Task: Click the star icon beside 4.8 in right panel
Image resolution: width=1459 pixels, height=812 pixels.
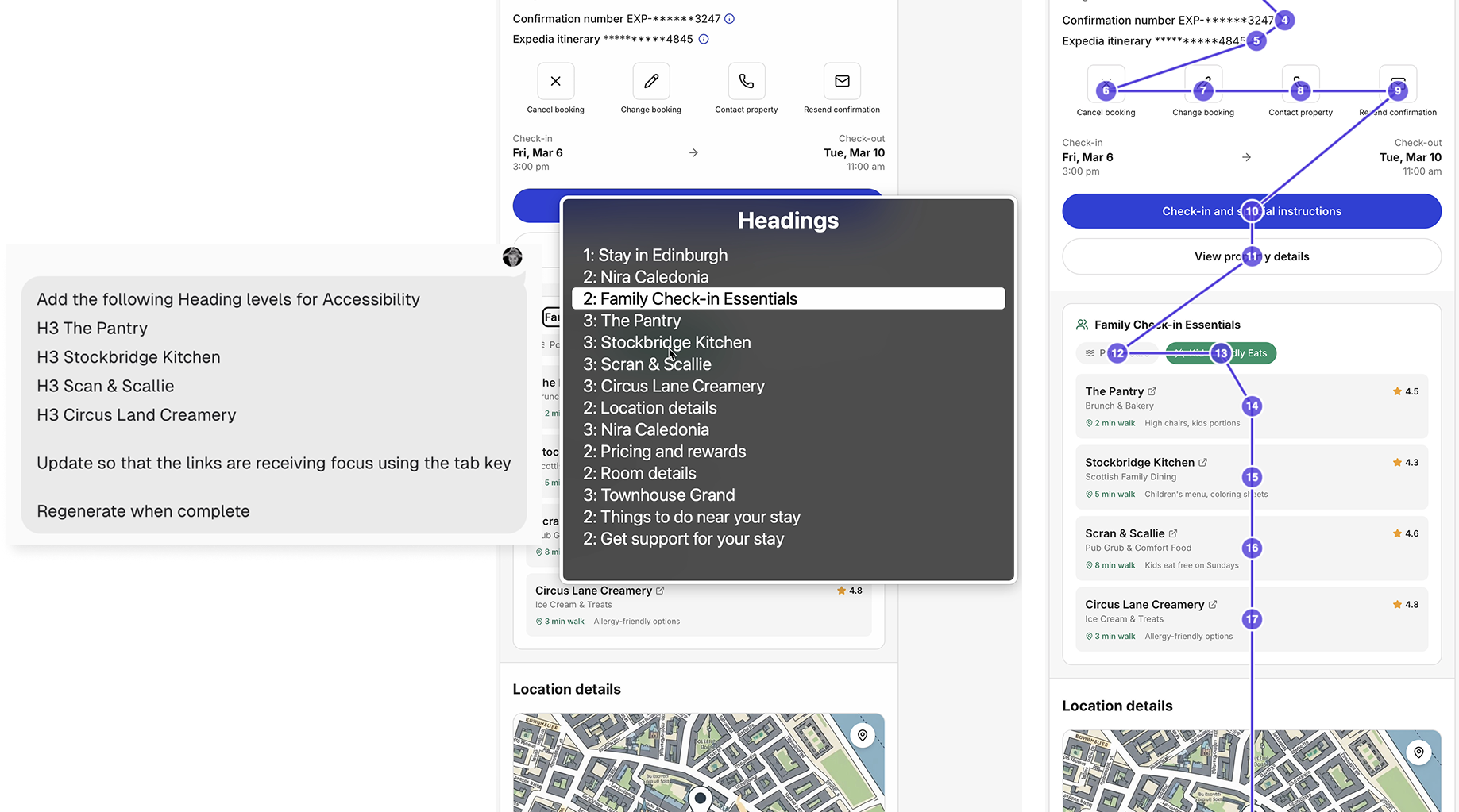Action: 1397,605
